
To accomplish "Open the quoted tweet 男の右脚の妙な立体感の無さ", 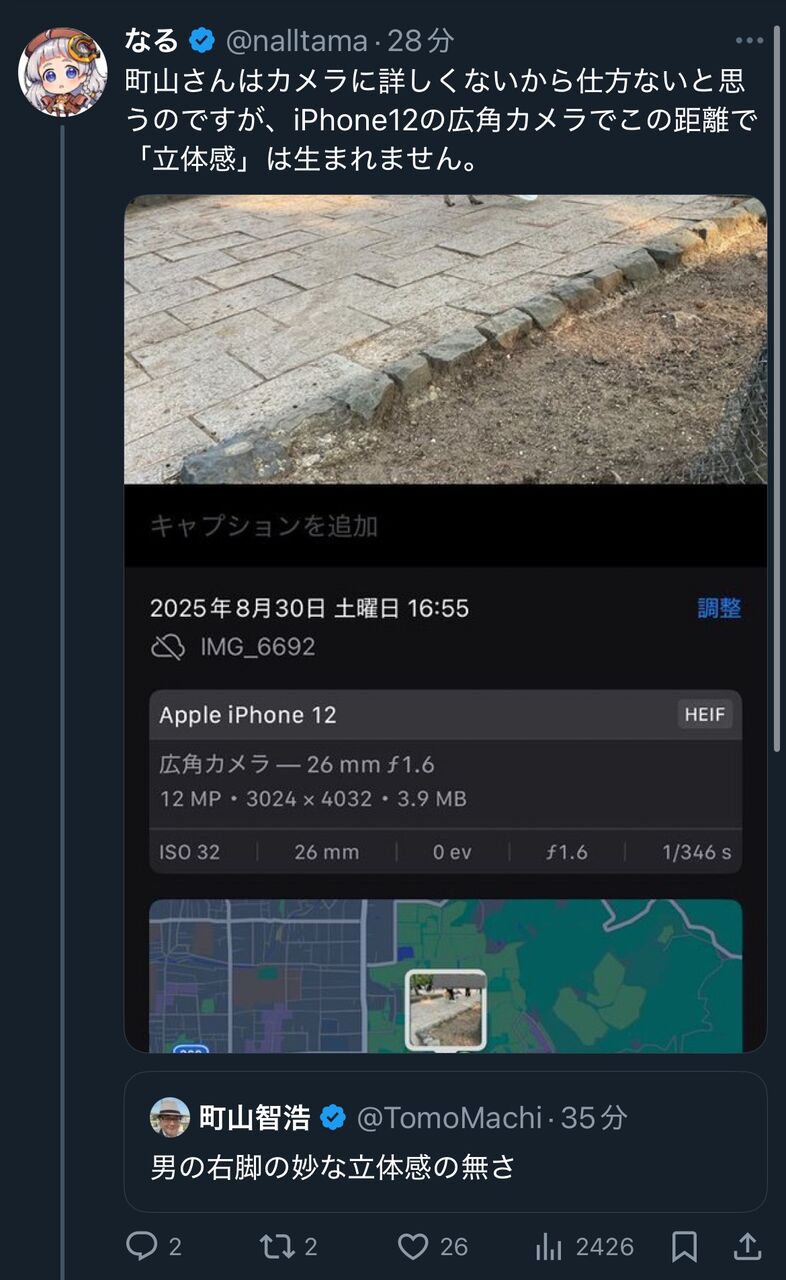I will [445, 1142].
